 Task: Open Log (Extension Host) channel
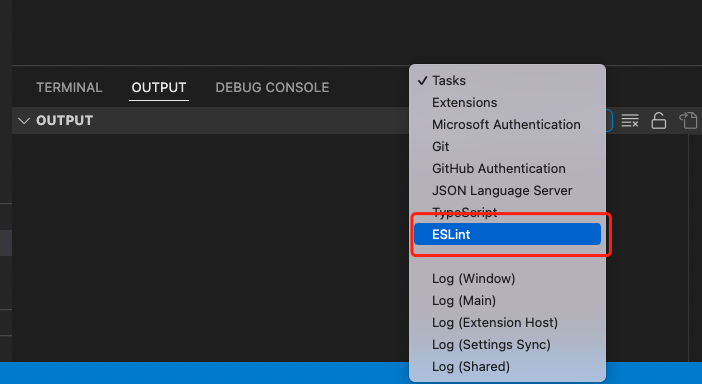pos(507,322)
